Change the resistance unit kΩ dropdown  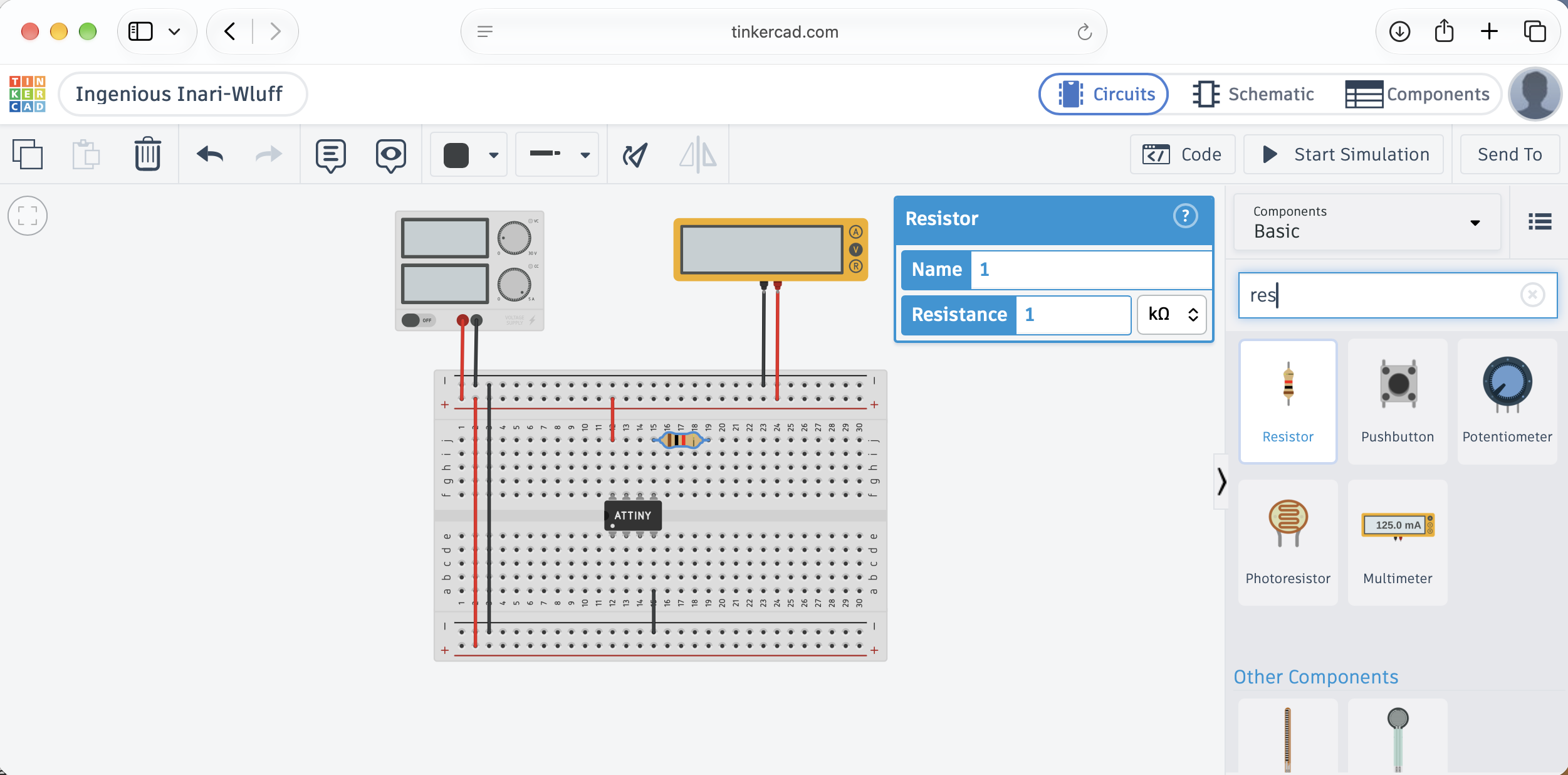pos(1172,314)
